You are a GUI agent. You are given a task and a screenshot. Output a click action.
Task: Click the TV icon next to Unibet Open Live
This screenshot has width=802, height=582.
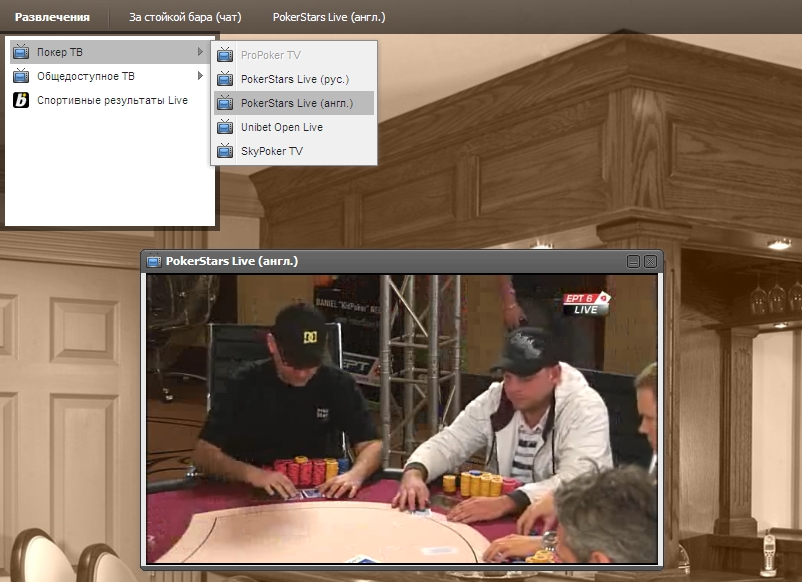point(225,127)
